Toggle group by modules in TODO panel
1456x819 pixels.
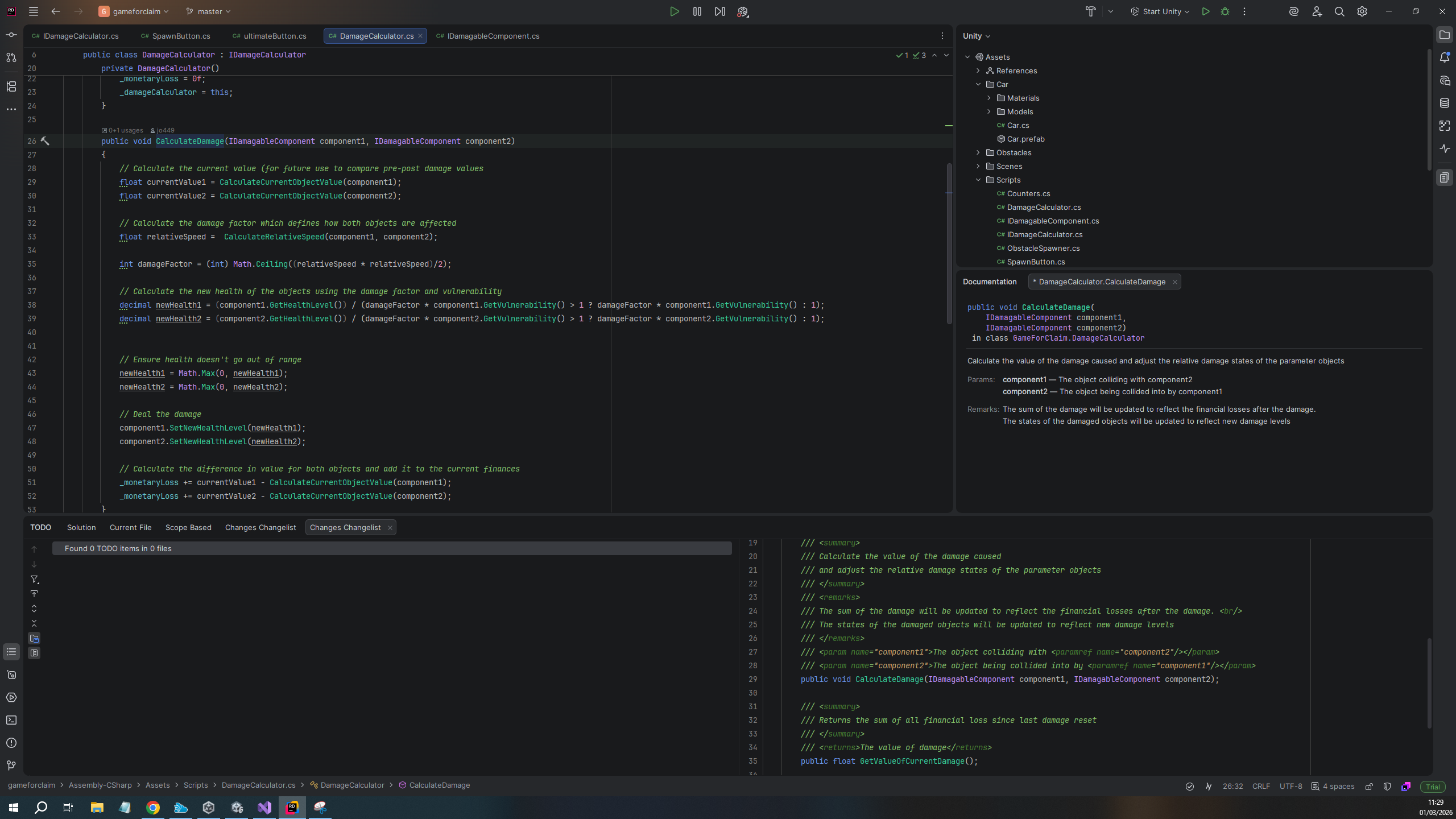[34, 638]
